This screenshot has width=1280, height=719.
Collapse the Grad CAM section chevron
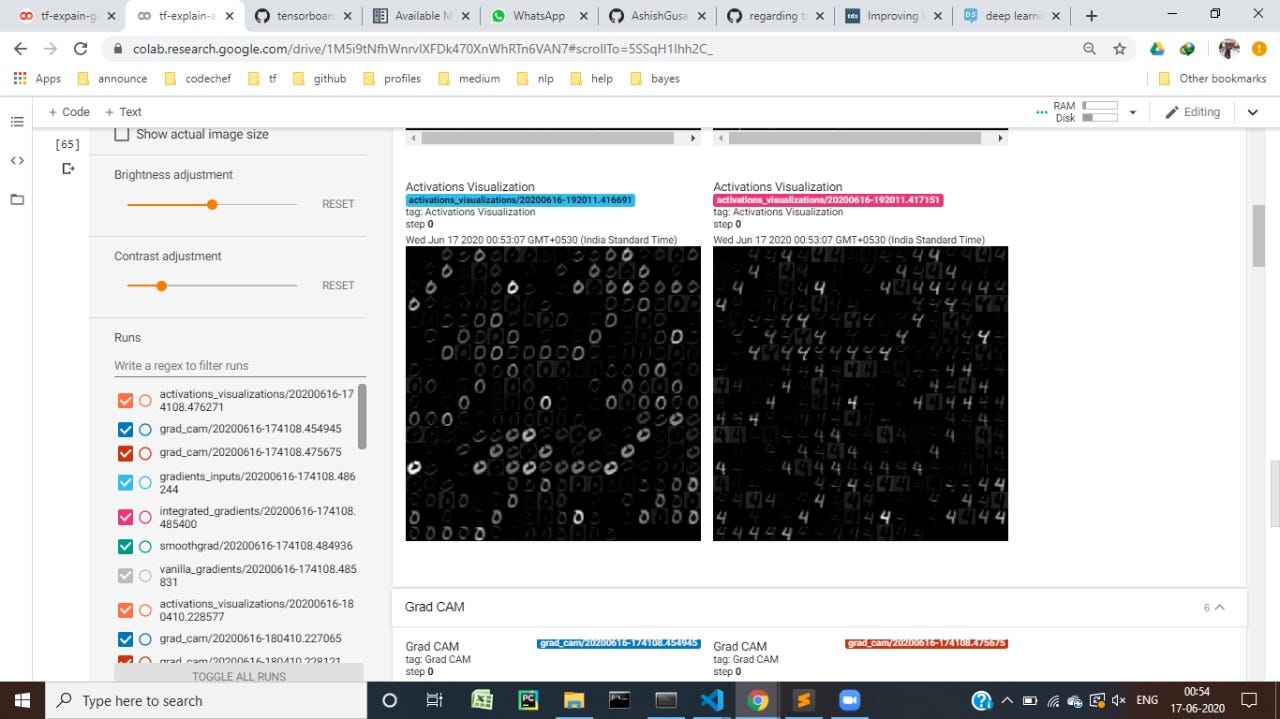tap(1218, 607)
